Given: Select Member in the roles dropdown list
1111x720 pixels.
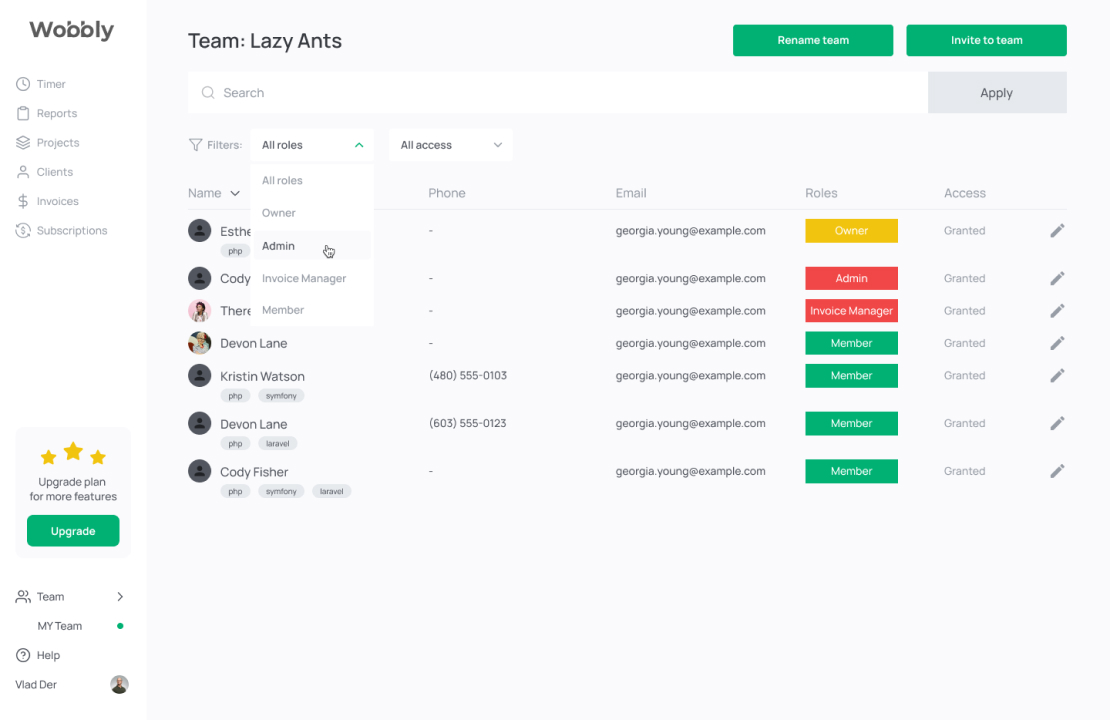Looking at the screenshot, I should click(312, 310).
